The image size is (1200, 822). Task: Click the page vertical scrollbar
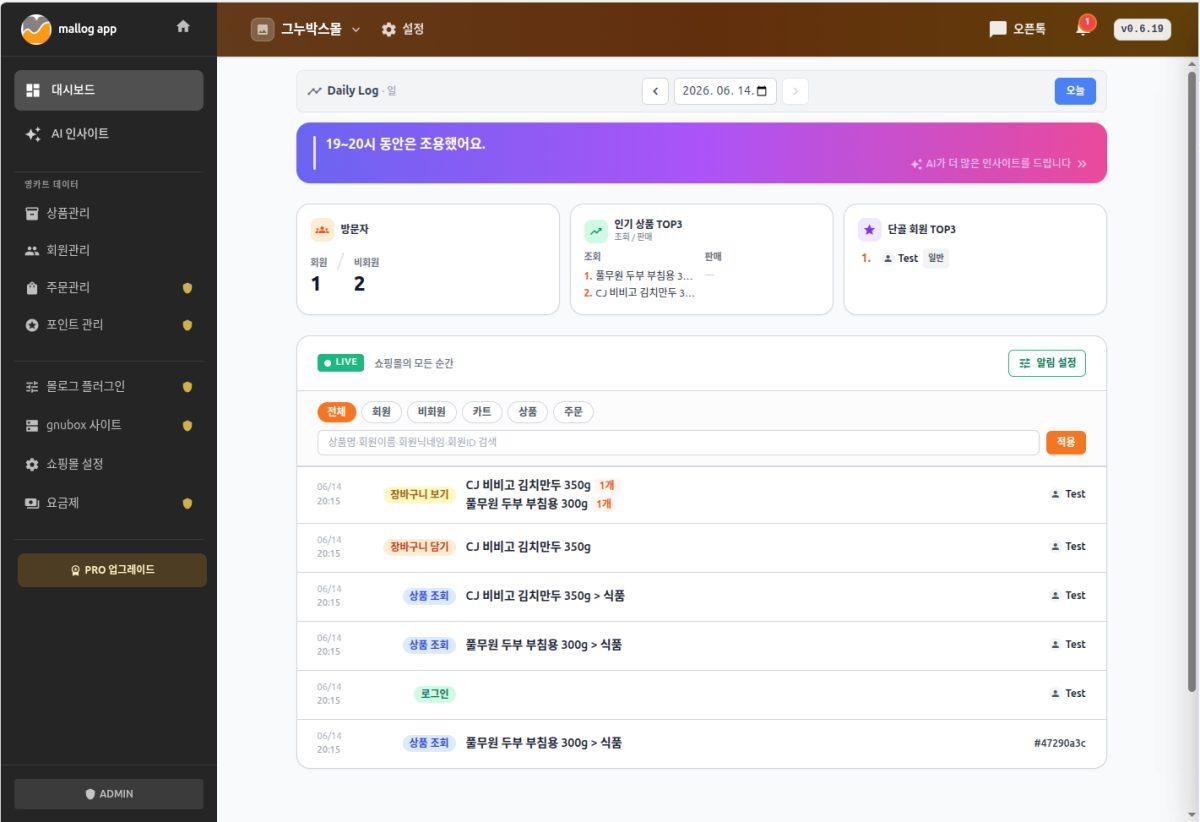coord(1191,380)
